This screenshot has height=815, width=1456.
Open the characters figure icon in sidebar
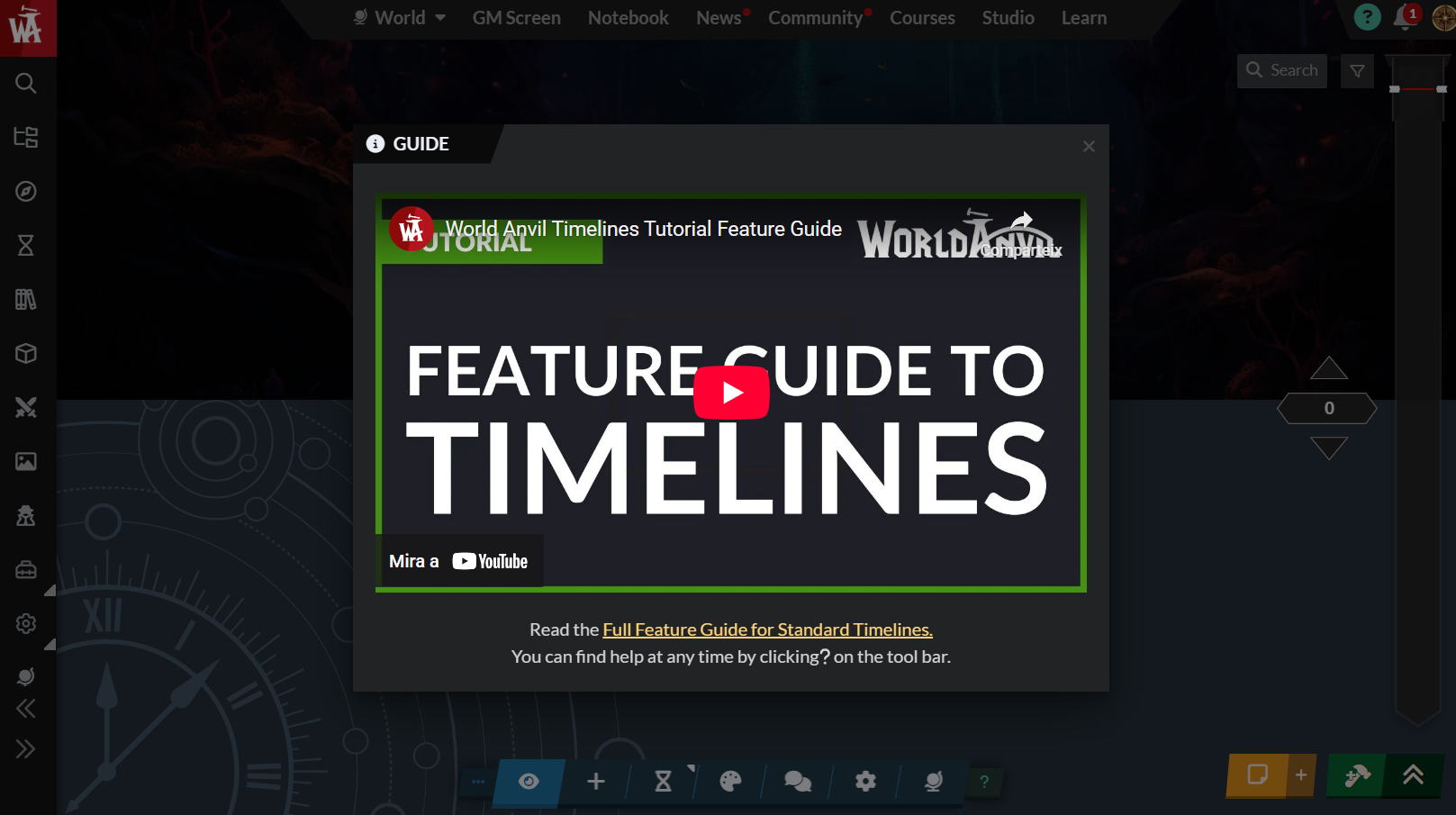[x=26, y=515]
